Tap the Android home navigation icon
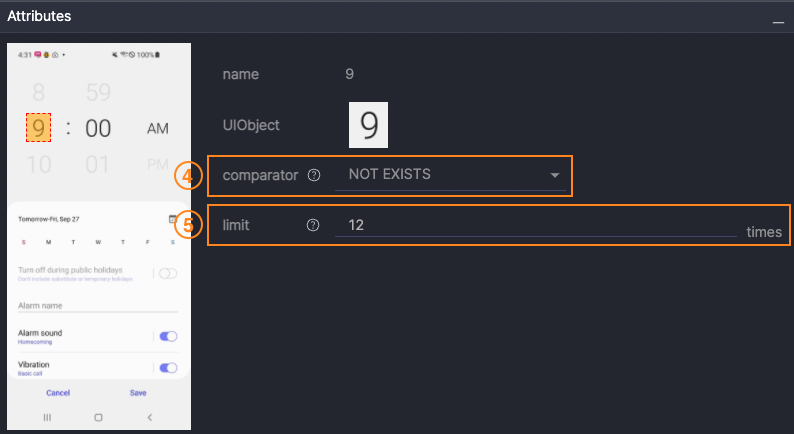This screenshot has height=434, width=794. coord(98,416)
